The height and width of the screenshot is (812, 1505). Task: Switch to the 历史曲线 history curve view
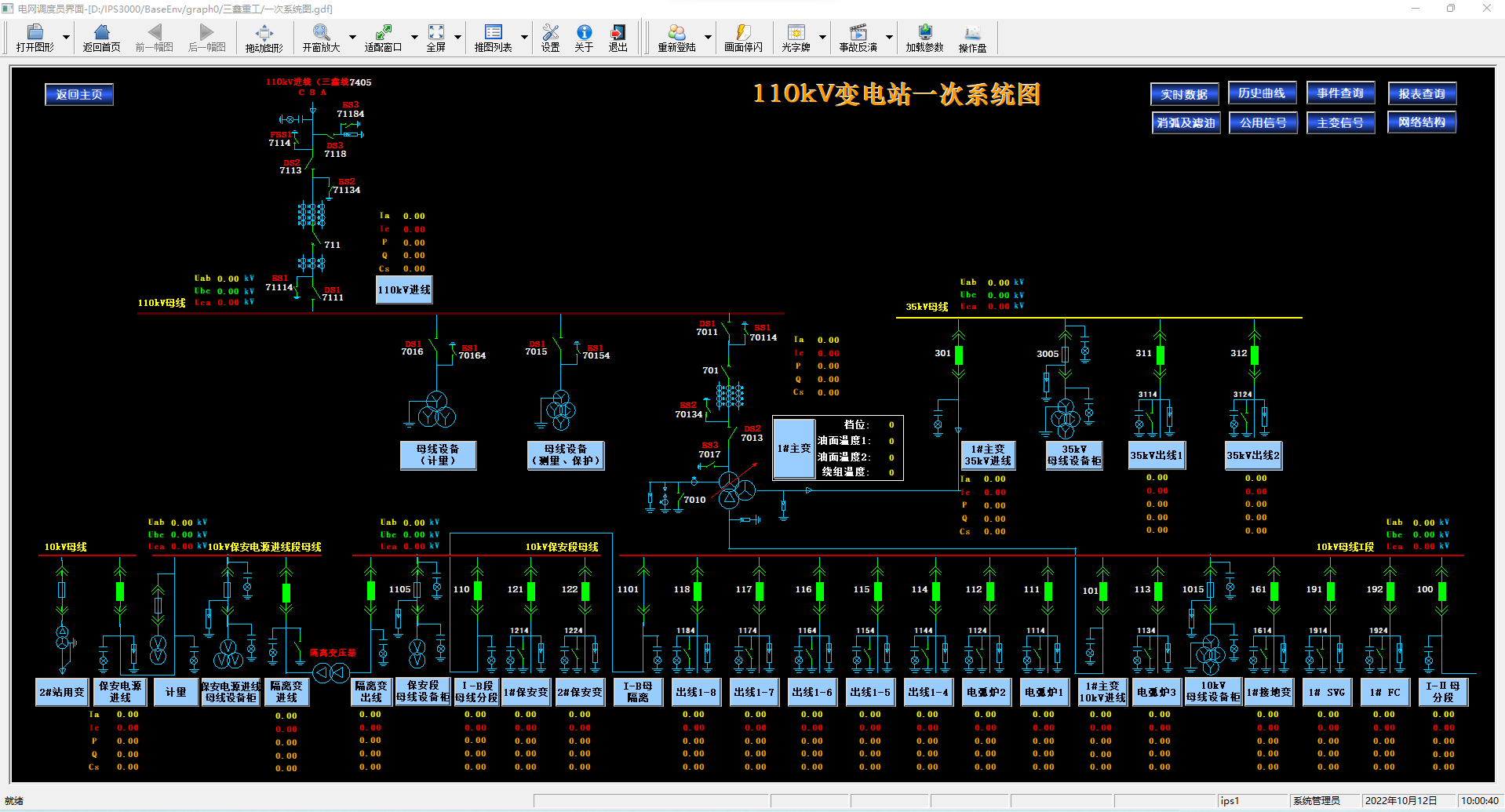1262,93
